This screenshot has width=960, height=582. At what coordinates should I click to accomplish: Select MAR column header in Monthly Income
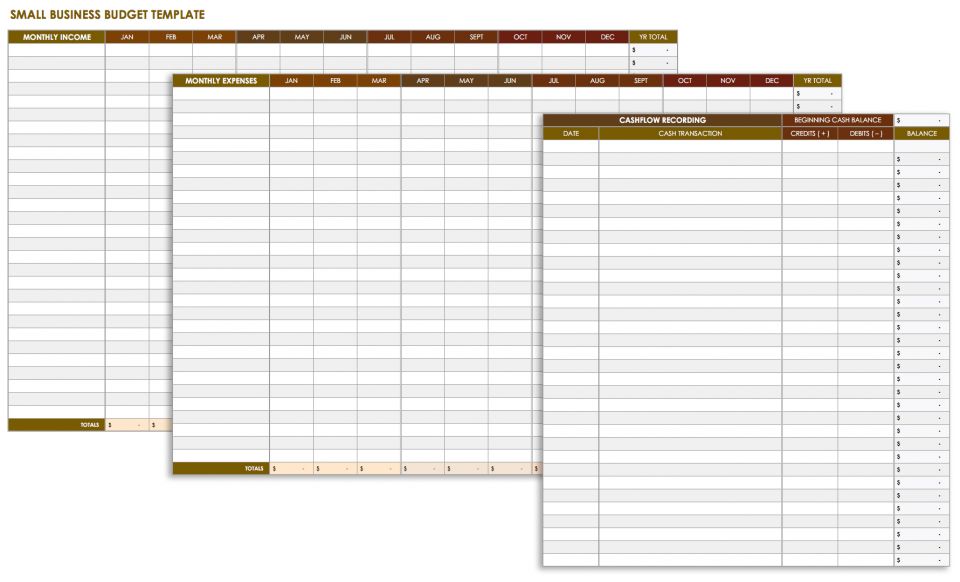click(214, 37)
